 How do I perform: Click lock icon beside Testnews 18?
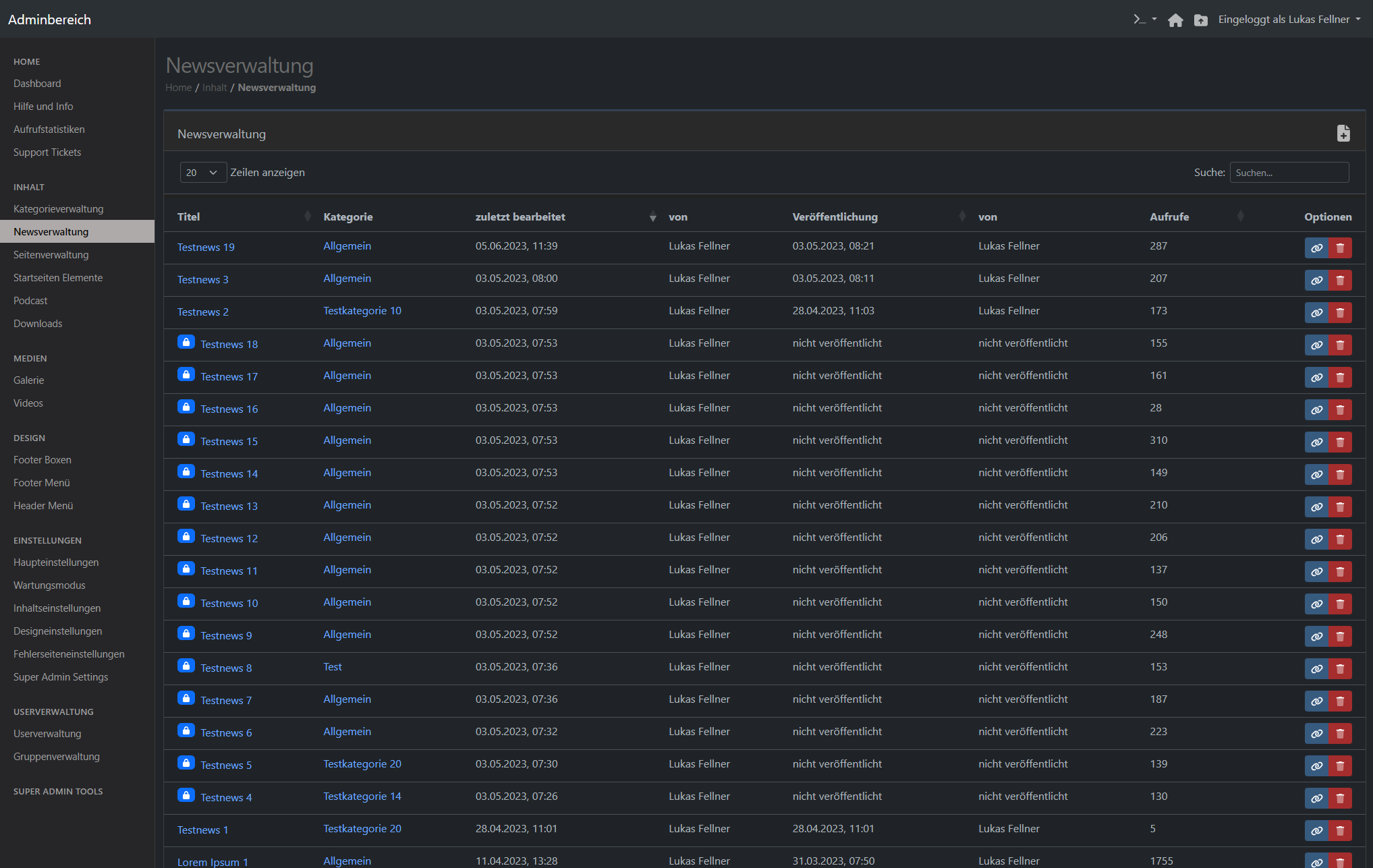186,342
